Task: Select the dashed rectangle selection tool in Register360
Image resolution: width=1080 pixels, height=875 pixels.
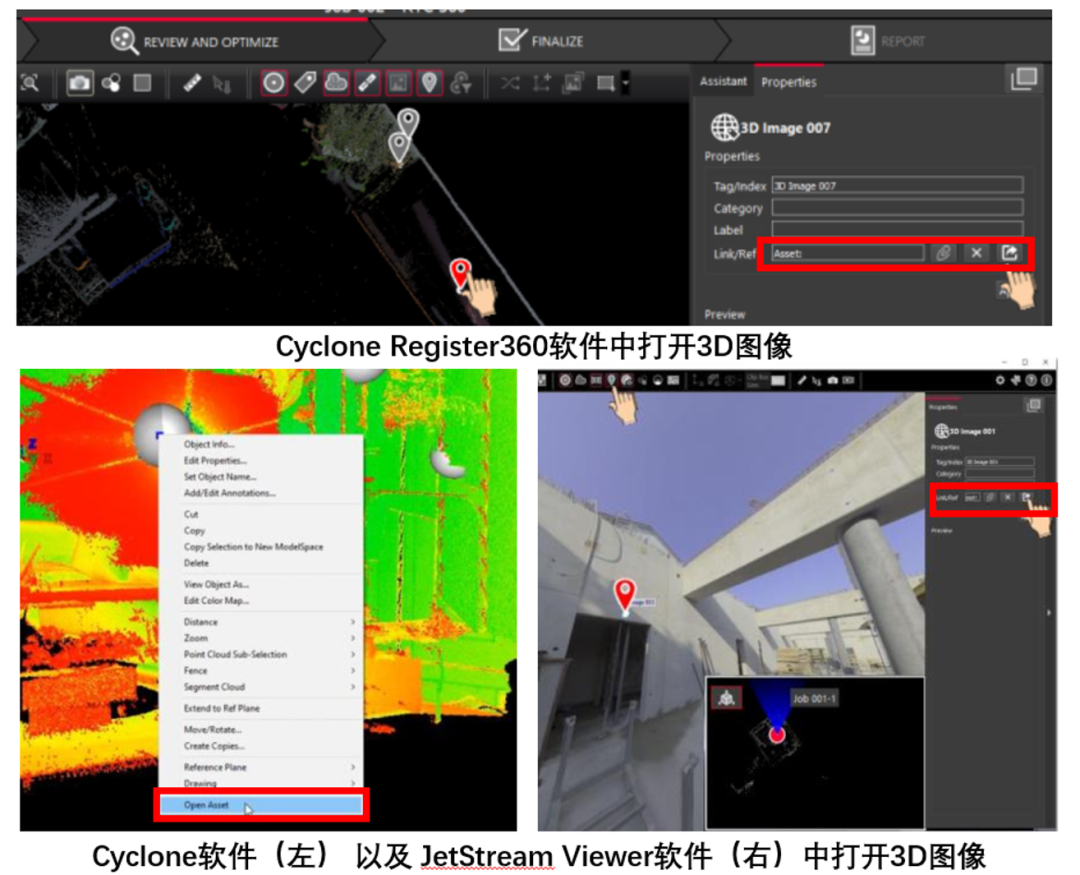Action: tap(605, 83)
